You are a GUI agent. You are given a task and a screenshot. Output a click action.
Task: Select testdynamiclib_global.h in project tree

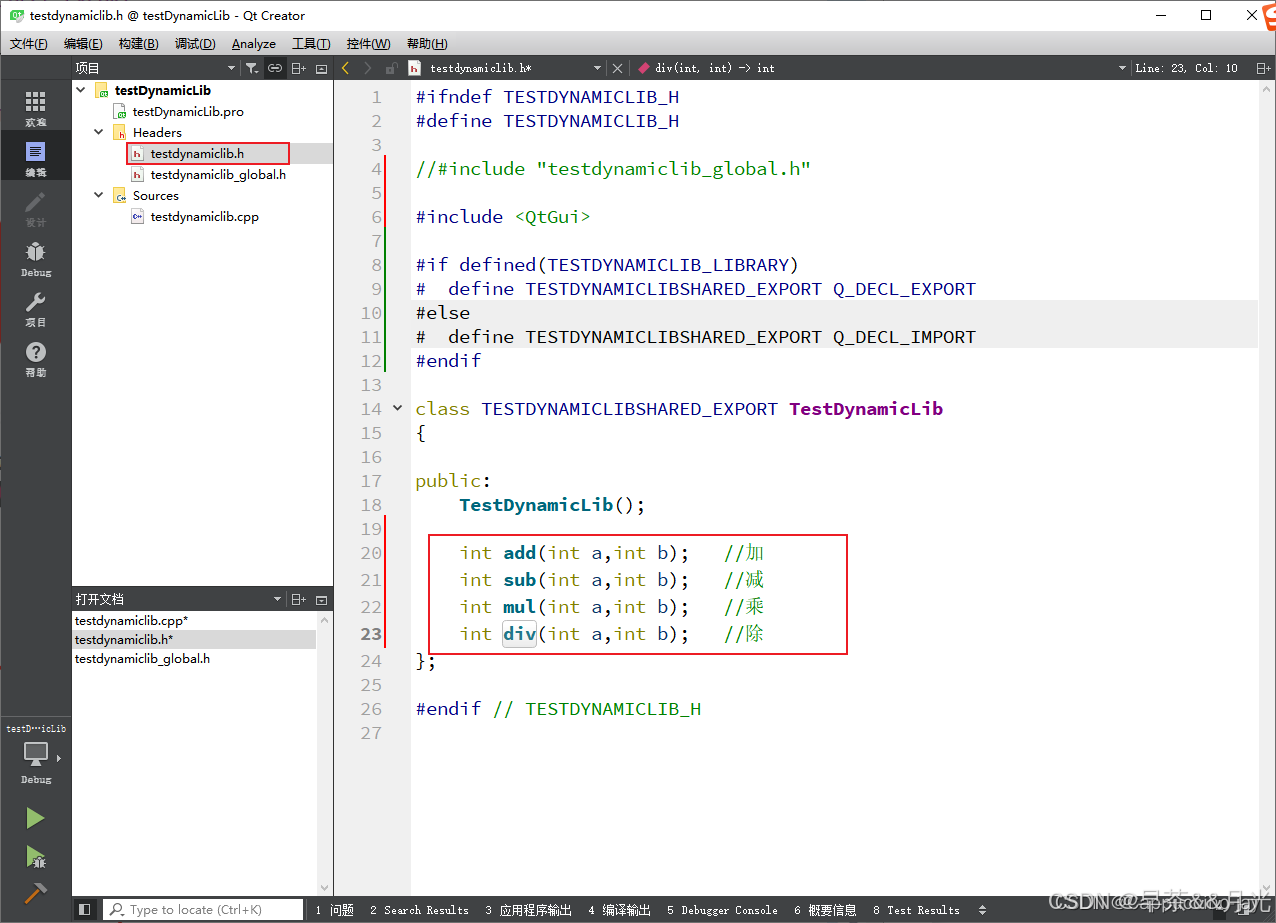click(218, 174)
